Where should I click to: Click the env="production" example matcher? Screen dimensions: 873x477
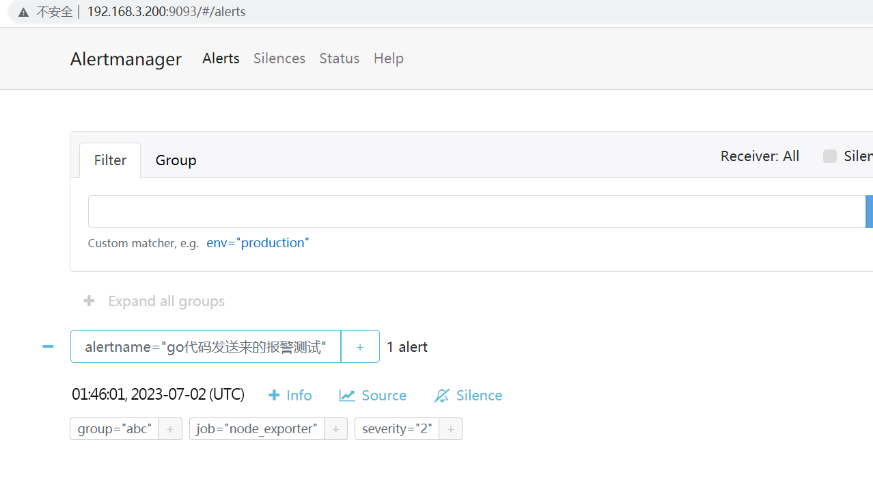(x=257, y=243)
